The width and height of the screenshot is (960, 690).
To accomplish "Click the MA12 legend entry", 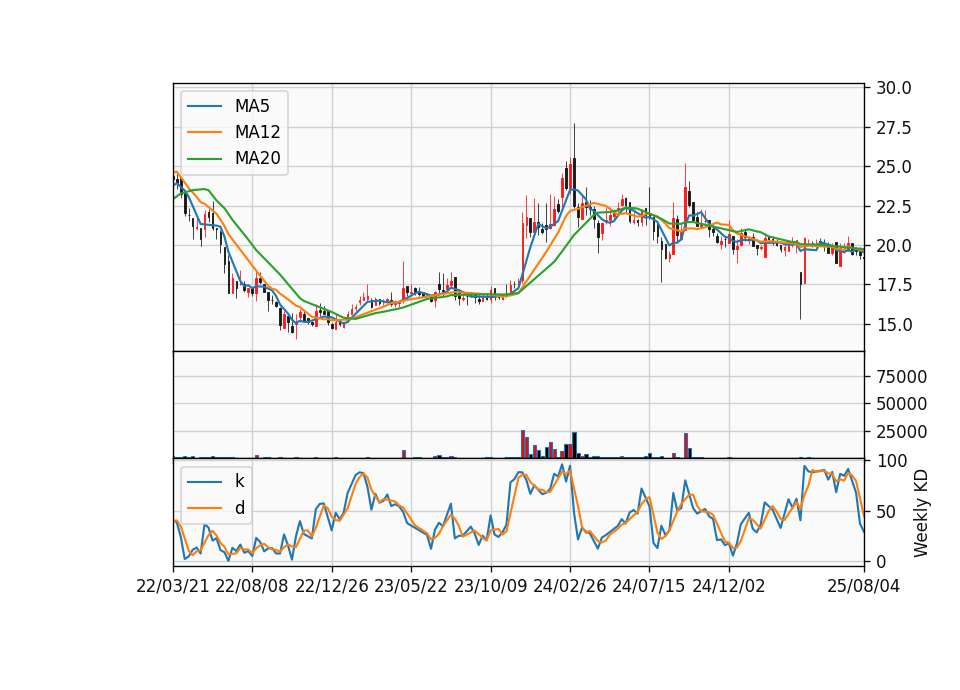I will point(234,132).
